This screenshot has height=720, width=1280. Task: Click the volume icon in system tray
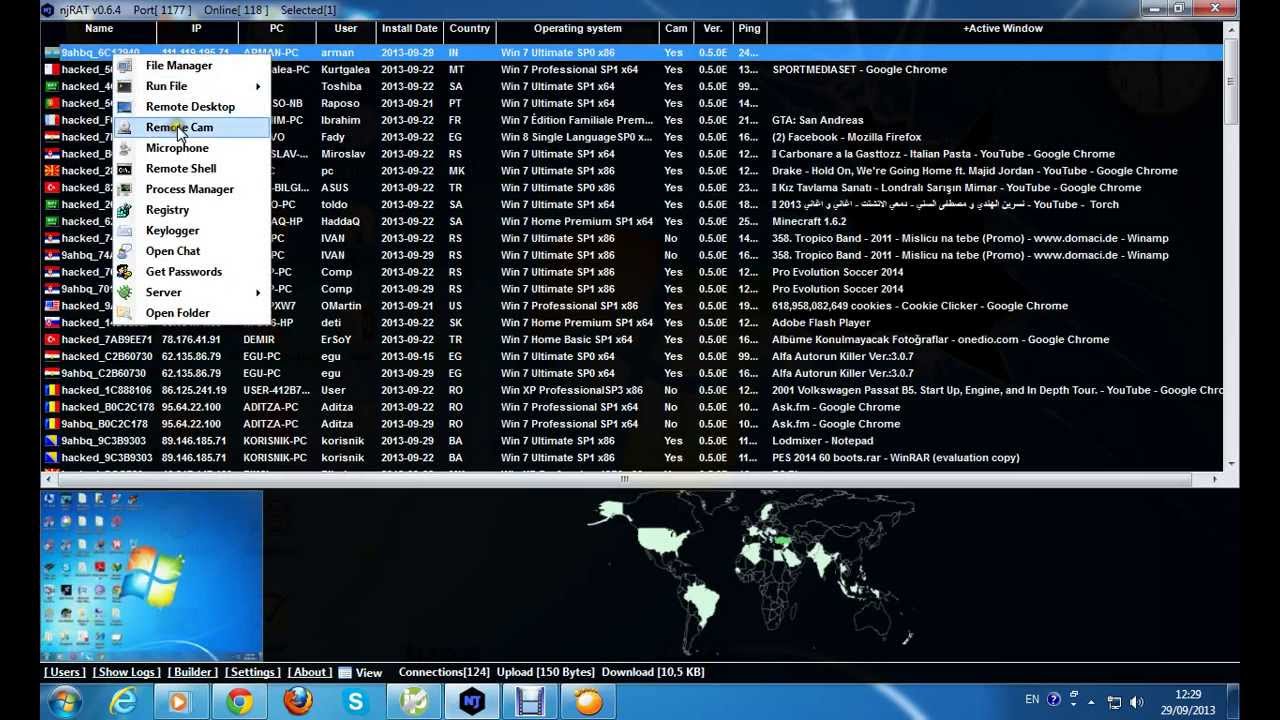click(1139, 702)
